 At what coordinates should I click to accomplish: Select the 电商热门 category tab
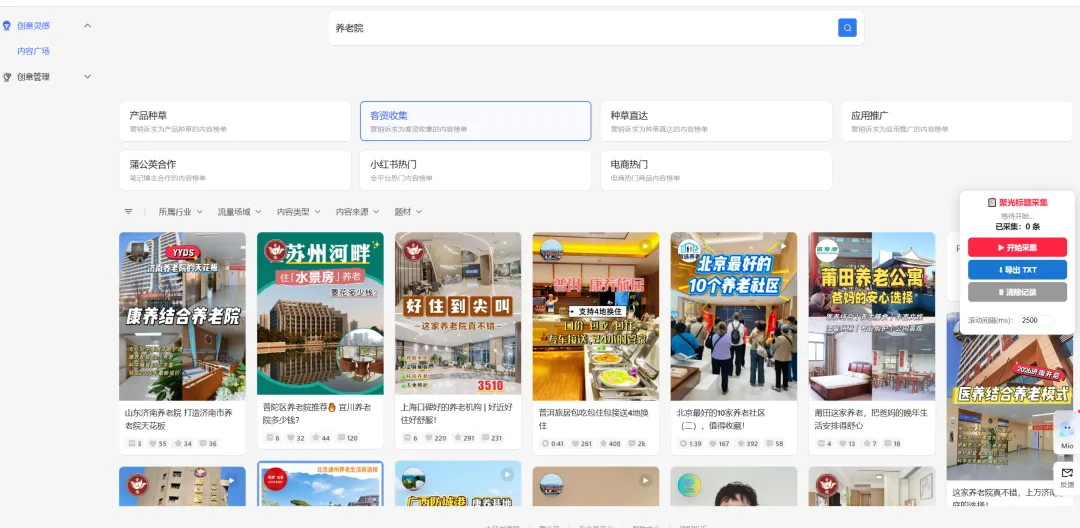pyautogui.click(x=716, y=170)
